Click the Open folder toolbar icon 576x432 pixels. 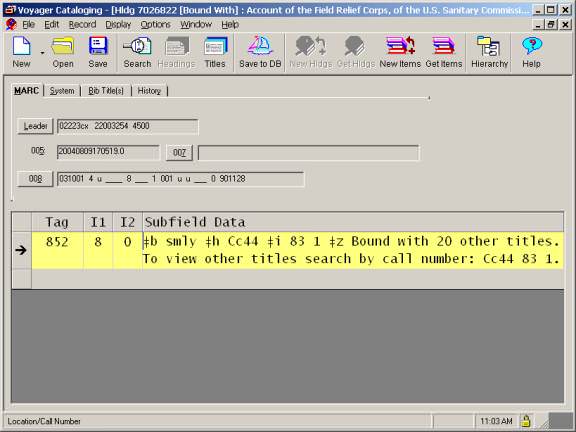point(63,52)
